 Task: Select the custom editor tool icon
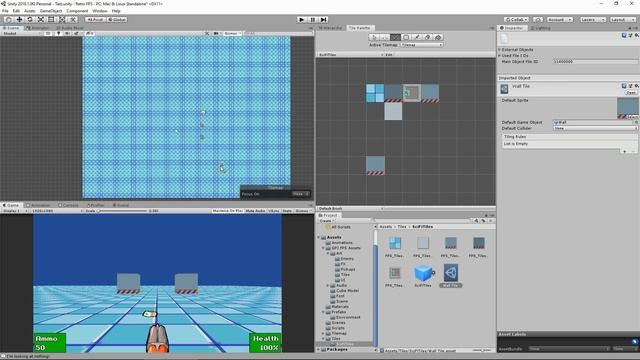pos(73,20)
